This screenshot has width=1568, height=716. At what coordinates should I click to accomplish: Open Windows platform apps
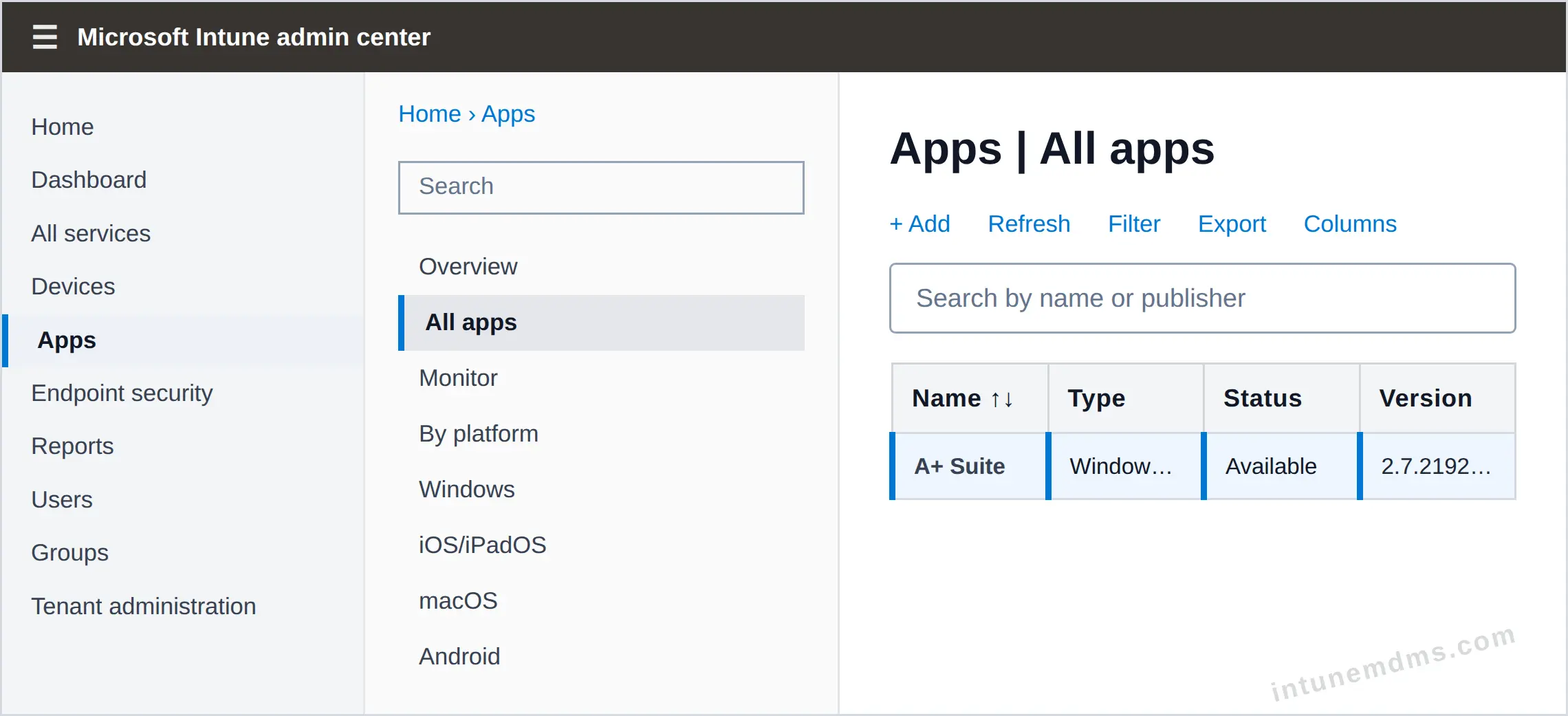(x=467, y=489)
